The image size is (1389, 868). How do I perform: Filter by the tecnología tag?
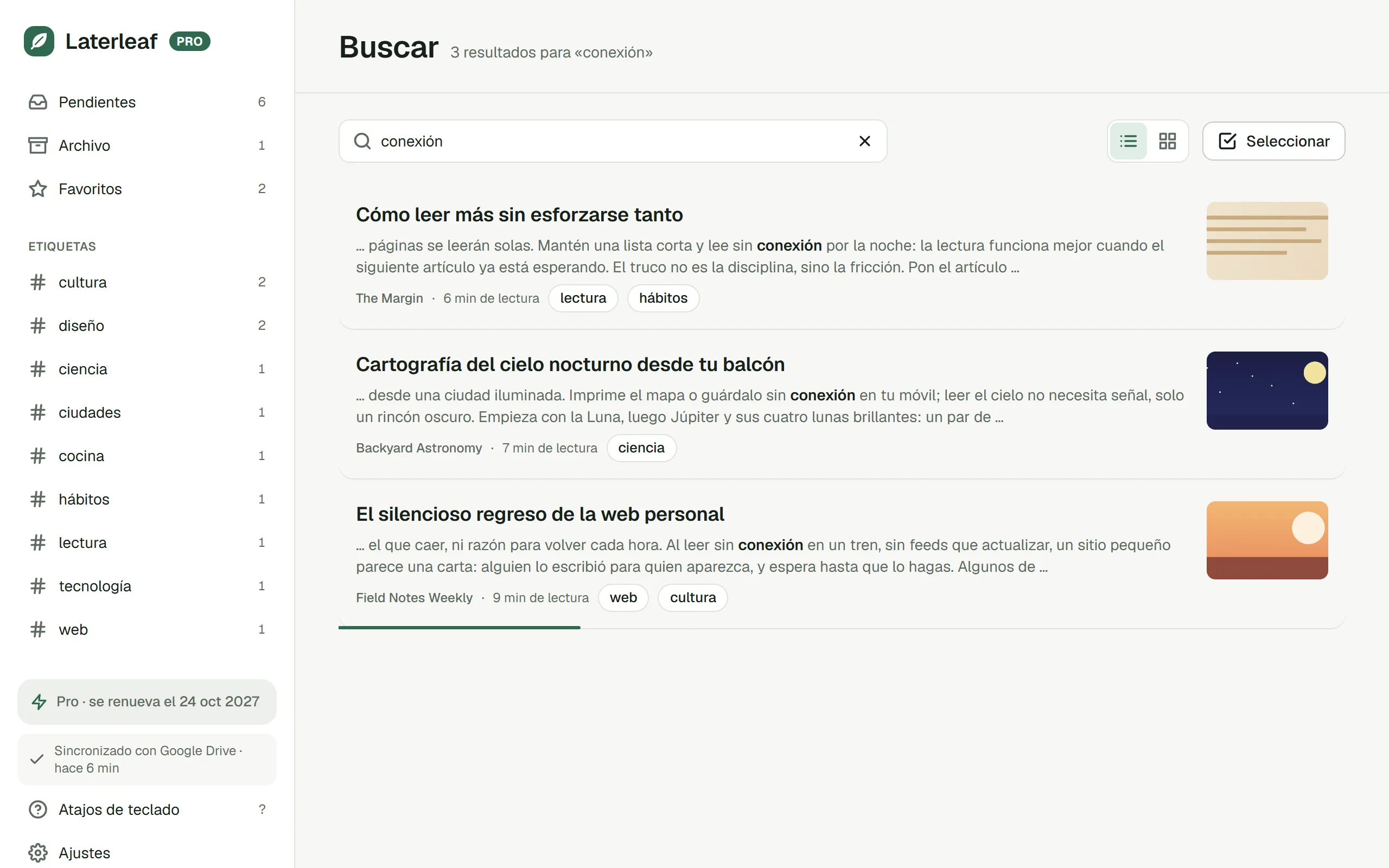click(147, 586)
